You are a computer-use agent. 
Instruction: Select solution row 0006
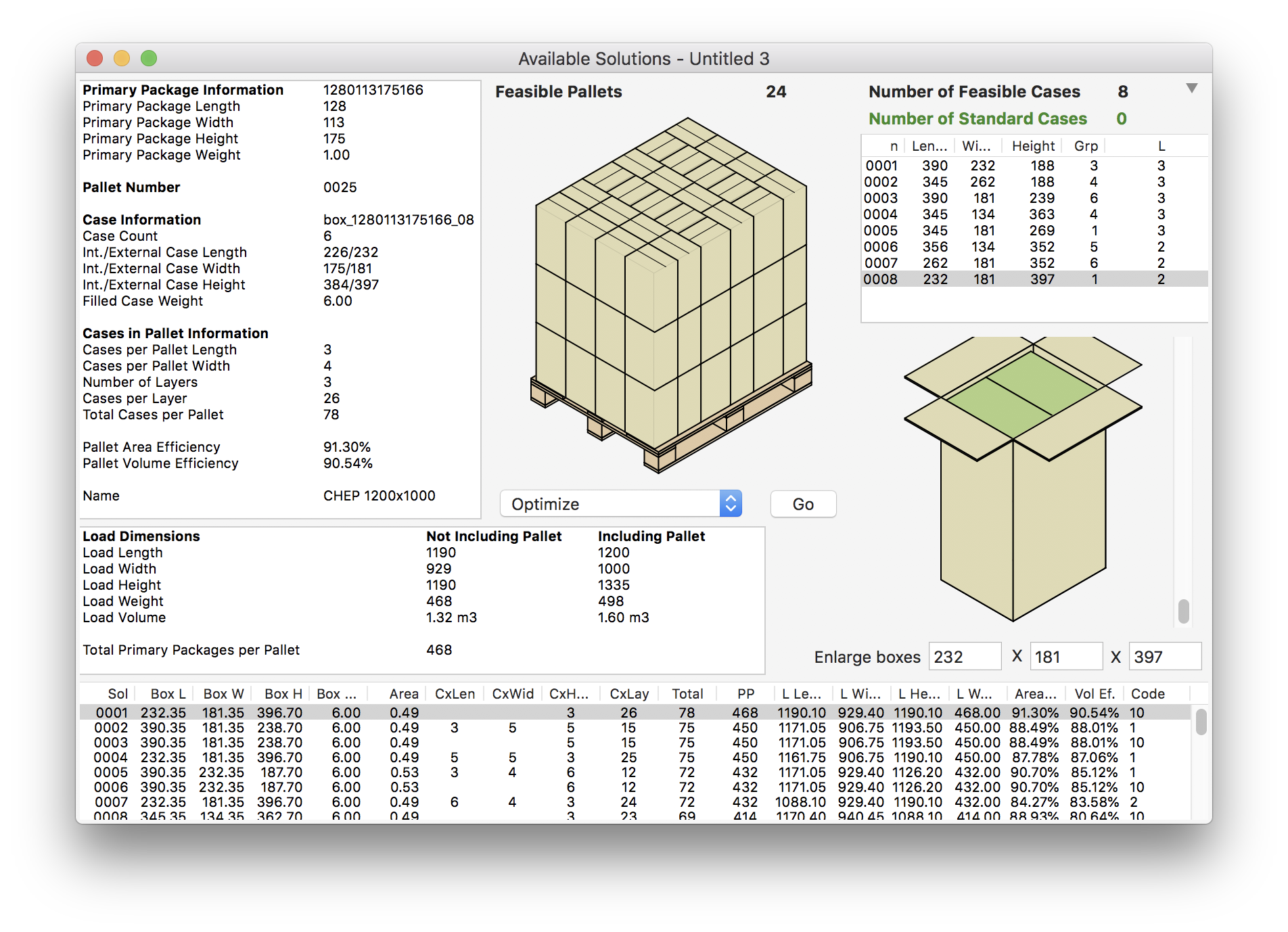[635, 787]
